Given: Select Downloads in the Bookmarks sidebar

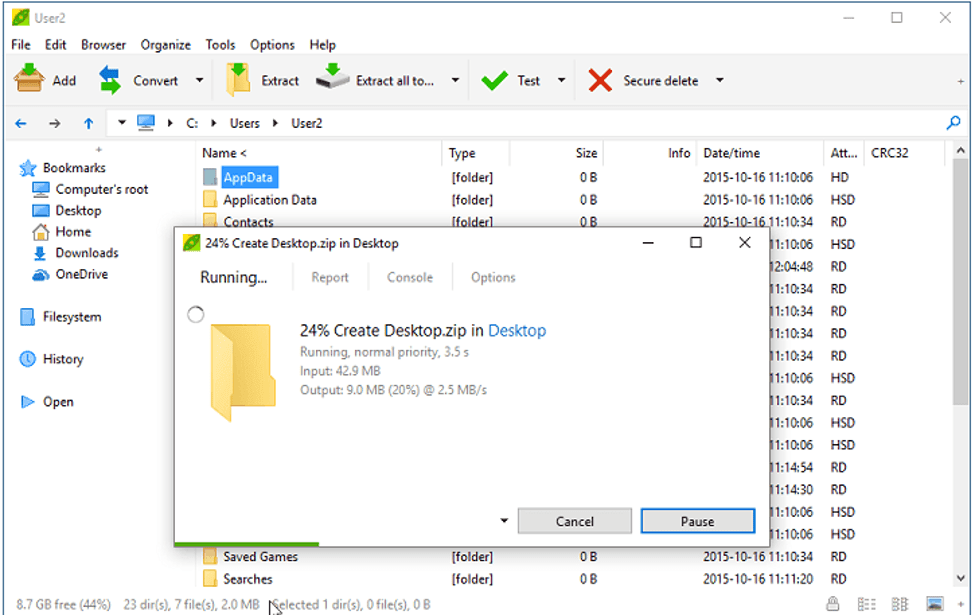Looking at the screenshot, I should pyautogui.click(x=86, y=253).
